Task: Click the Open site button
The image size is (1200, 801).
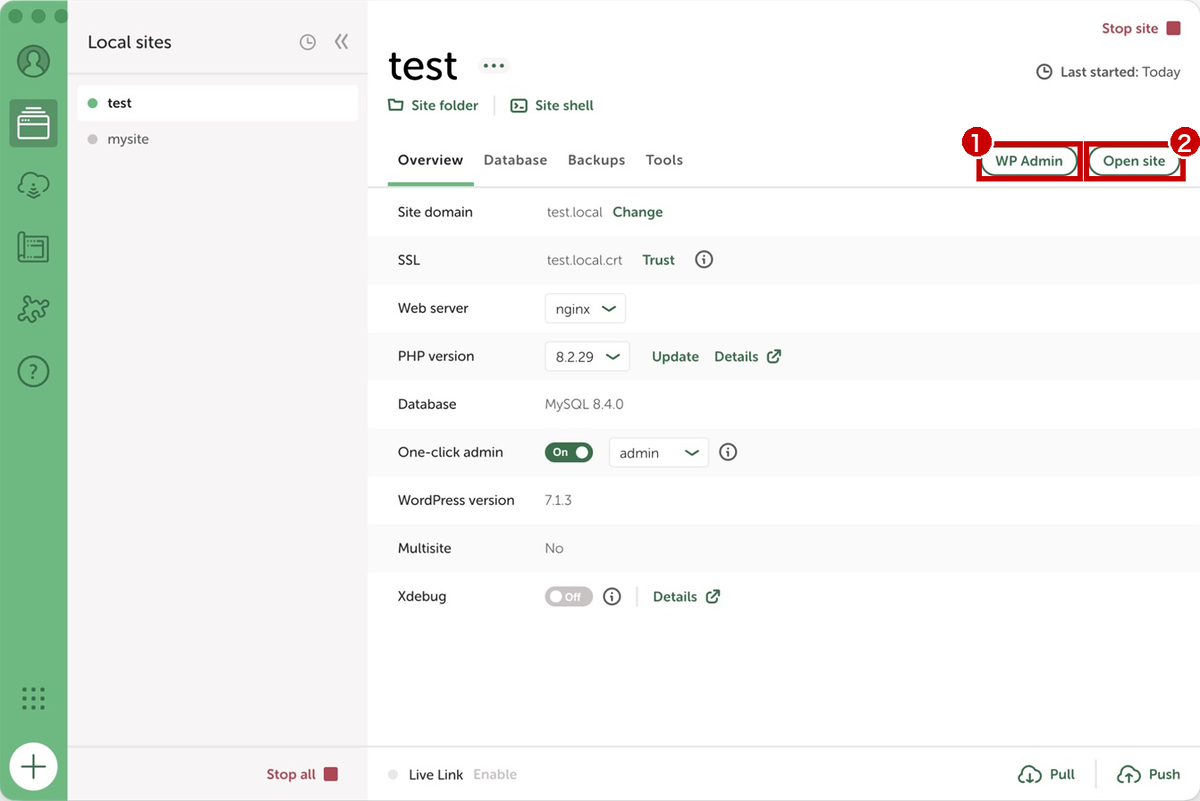Action: 1134,161
